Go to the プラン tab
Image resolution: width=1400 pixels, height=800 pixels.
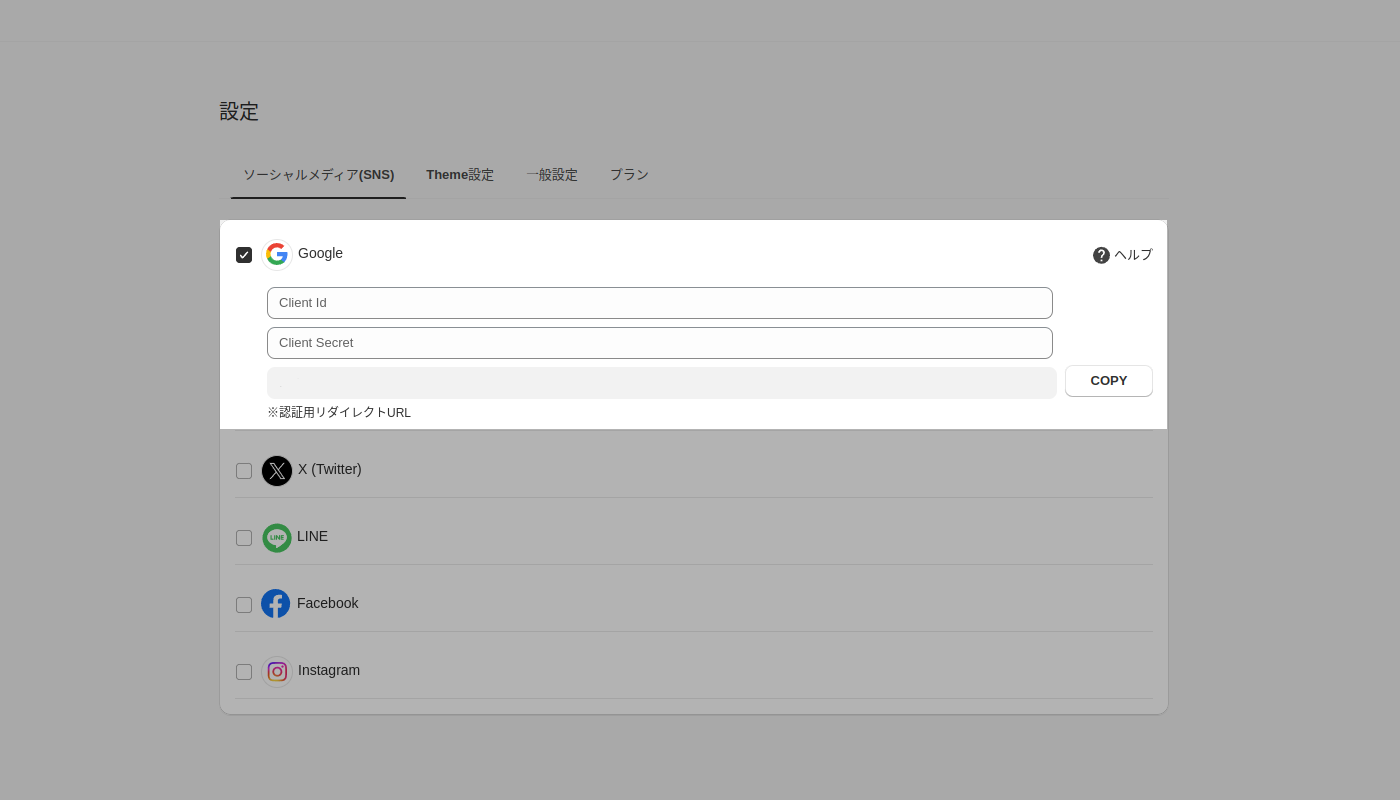tap(629, 175)
